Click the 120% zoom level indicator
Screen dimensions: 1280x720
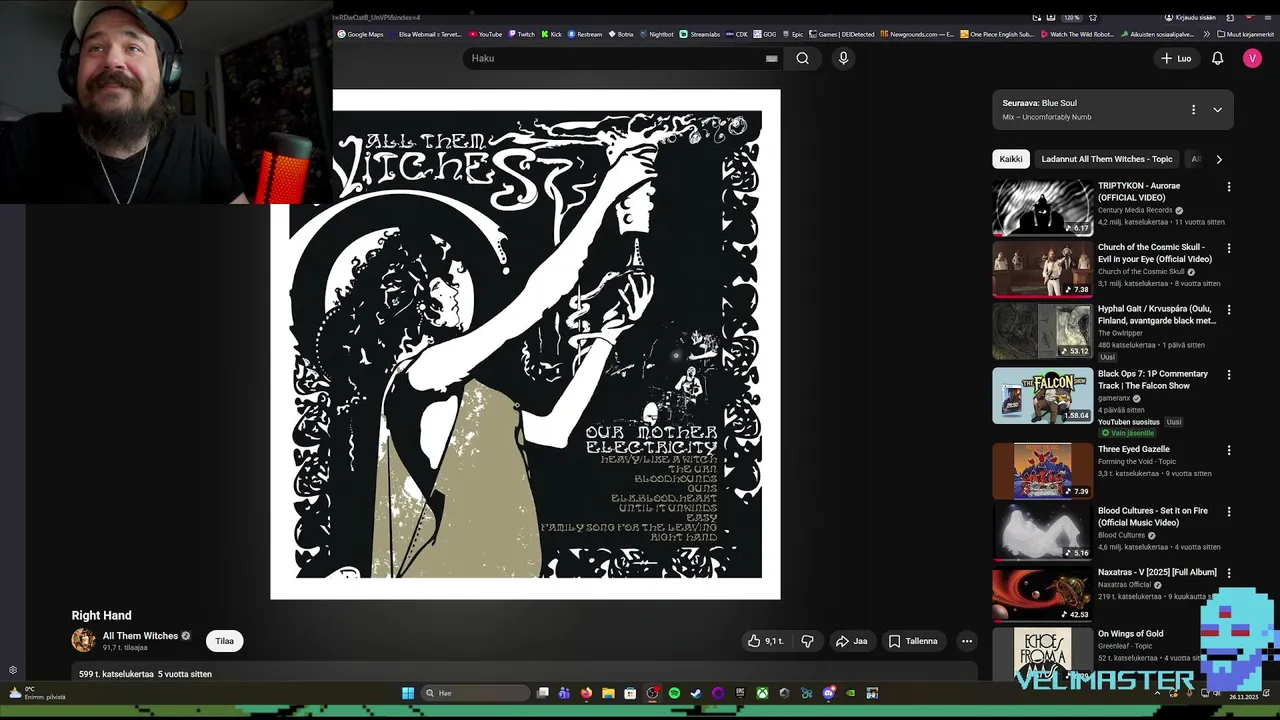pyautogui.click(x=1071, y=17)
